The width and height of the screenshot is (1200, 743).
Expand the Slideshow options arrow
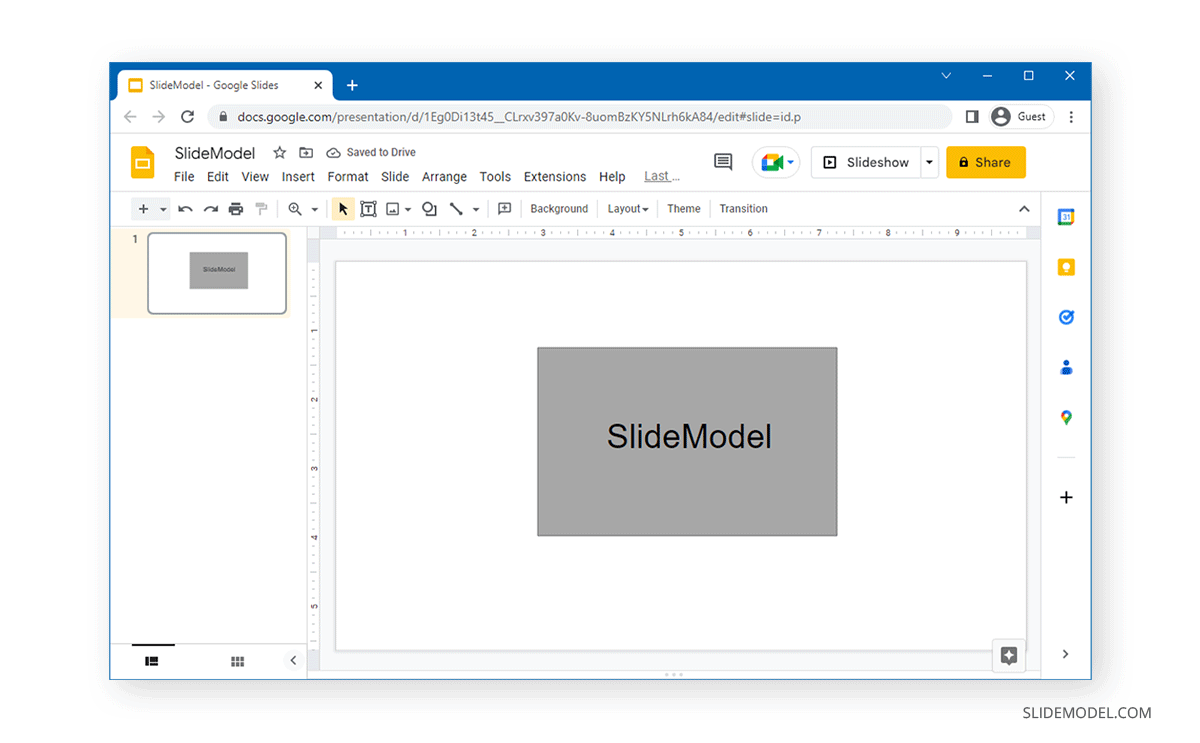point(928,162)
